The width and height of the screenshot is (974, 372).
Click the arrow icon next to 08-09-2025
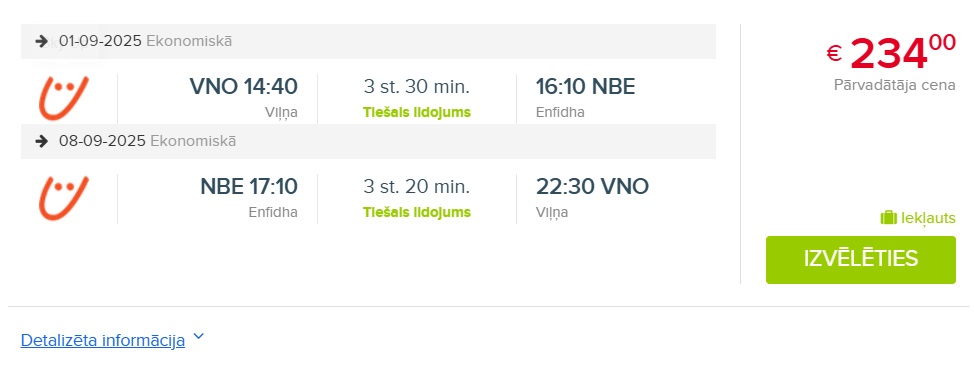tap(42, 141)
